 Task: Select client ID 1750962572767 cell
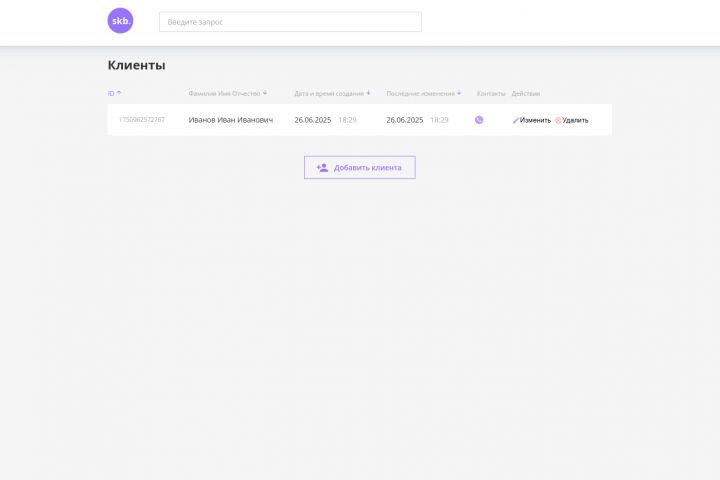[142, 120]
